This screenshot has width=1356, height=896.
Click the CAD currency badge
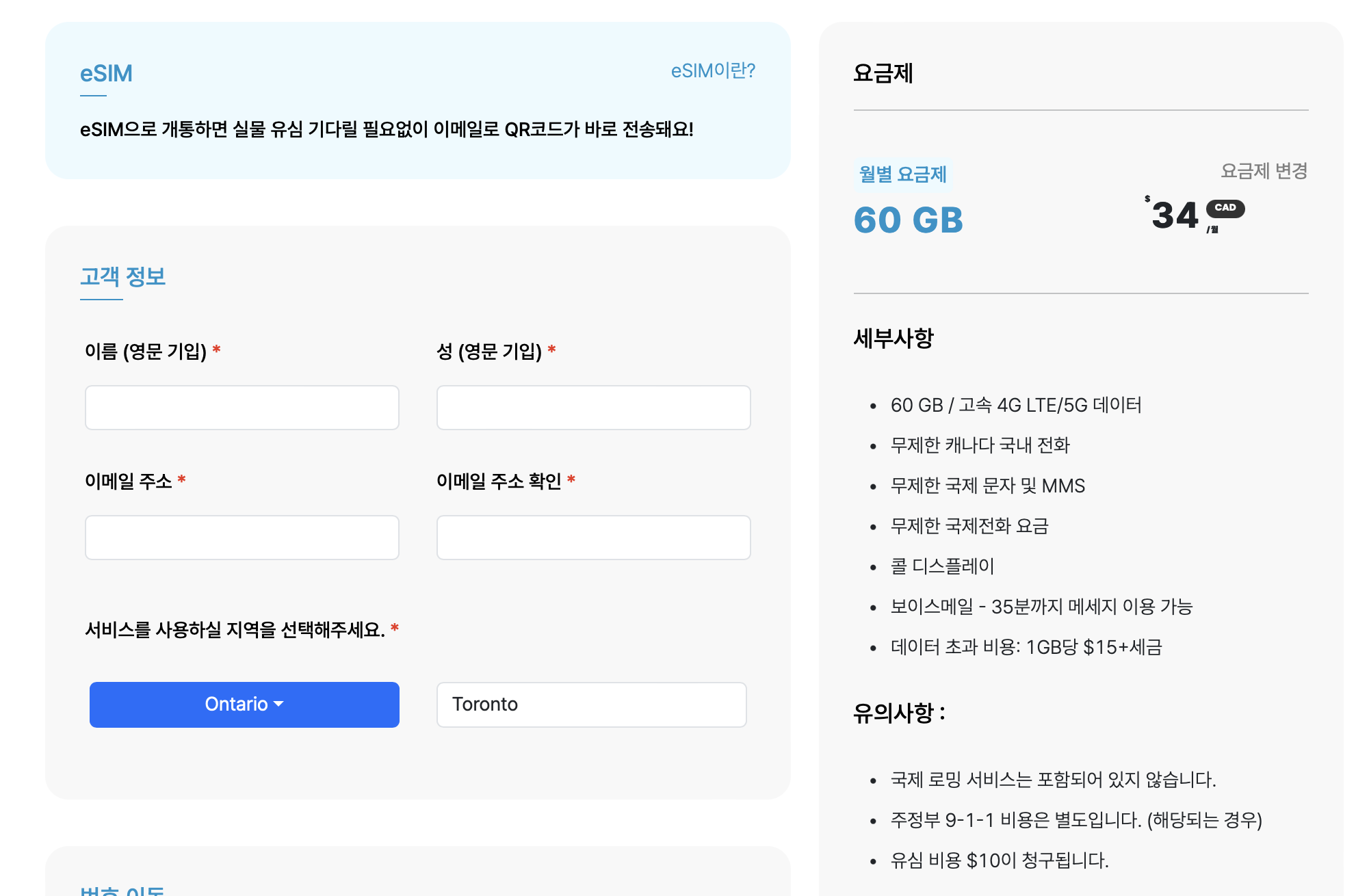point(1225,208)
